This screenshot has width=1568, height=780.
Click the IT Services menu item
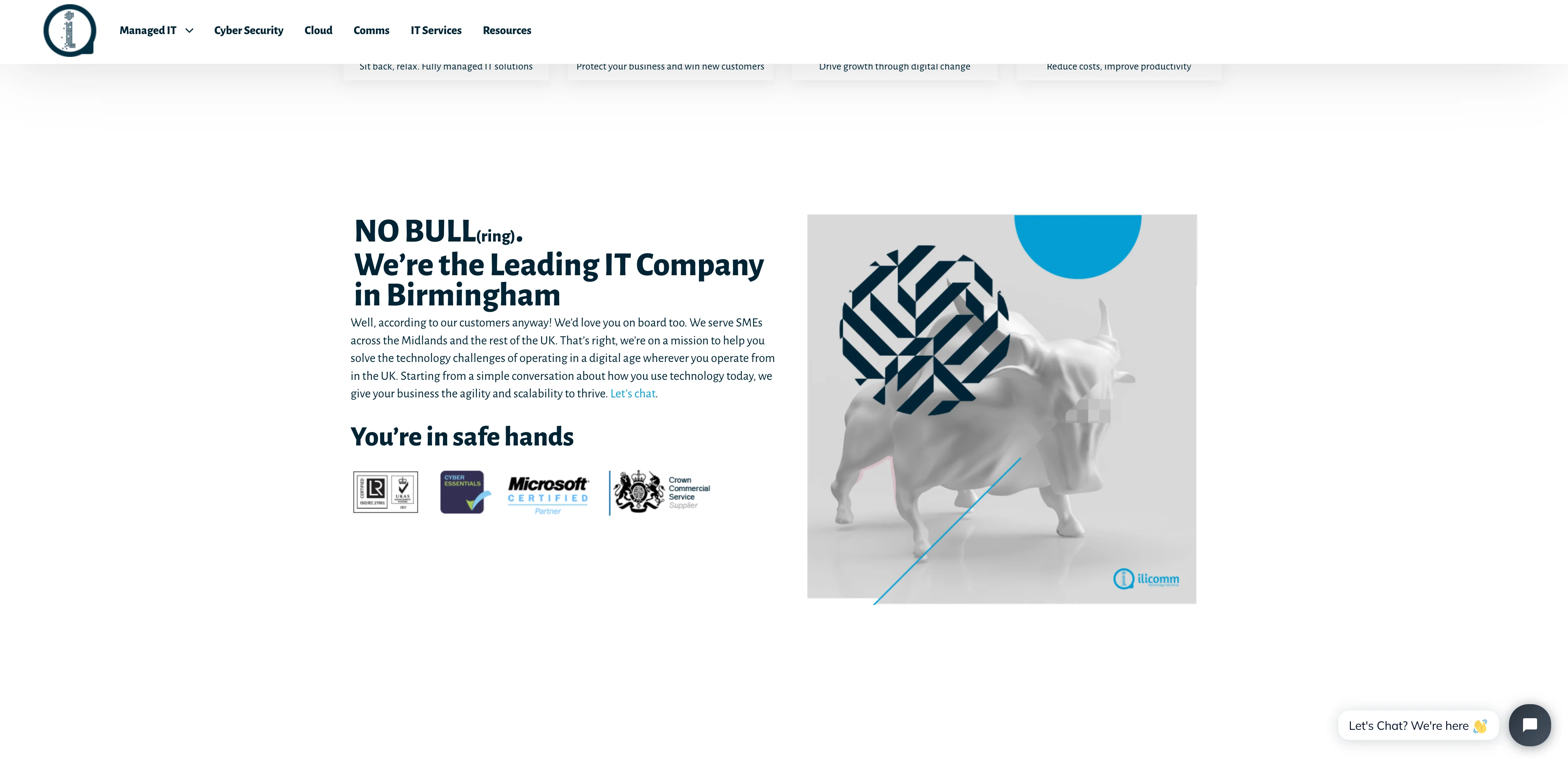[436, 30]
